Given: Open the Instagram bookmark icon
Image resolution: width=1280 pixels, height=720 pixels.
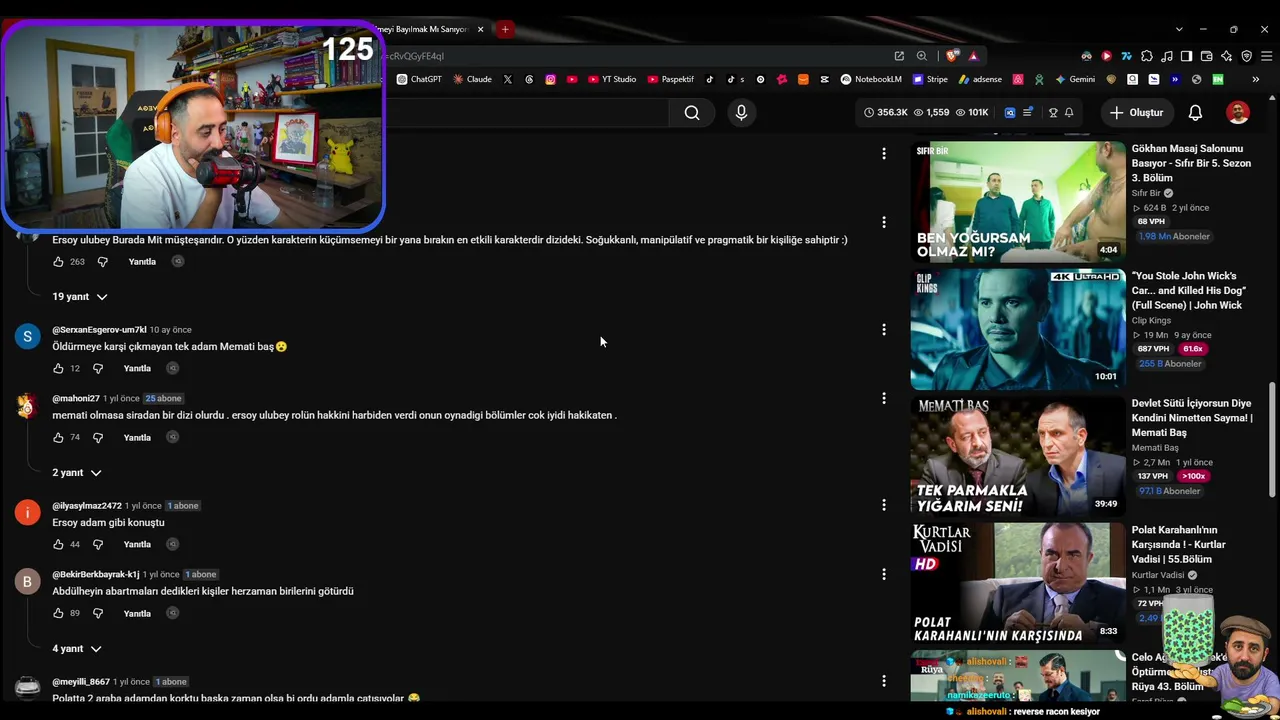Looking at the screenshot, I should point(550,79).
